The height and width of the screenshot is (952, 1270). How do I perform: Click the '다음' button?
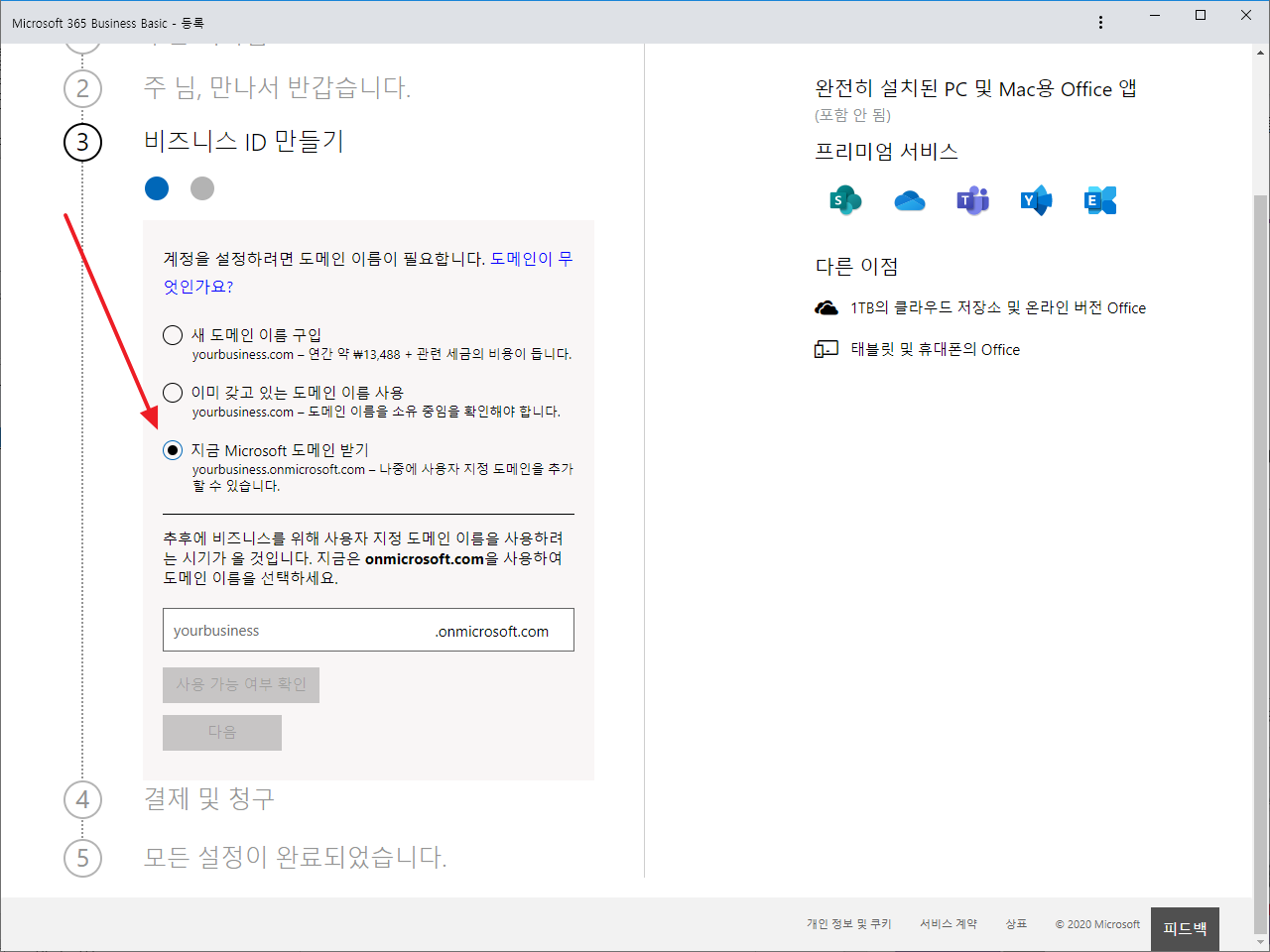(222, 733)
